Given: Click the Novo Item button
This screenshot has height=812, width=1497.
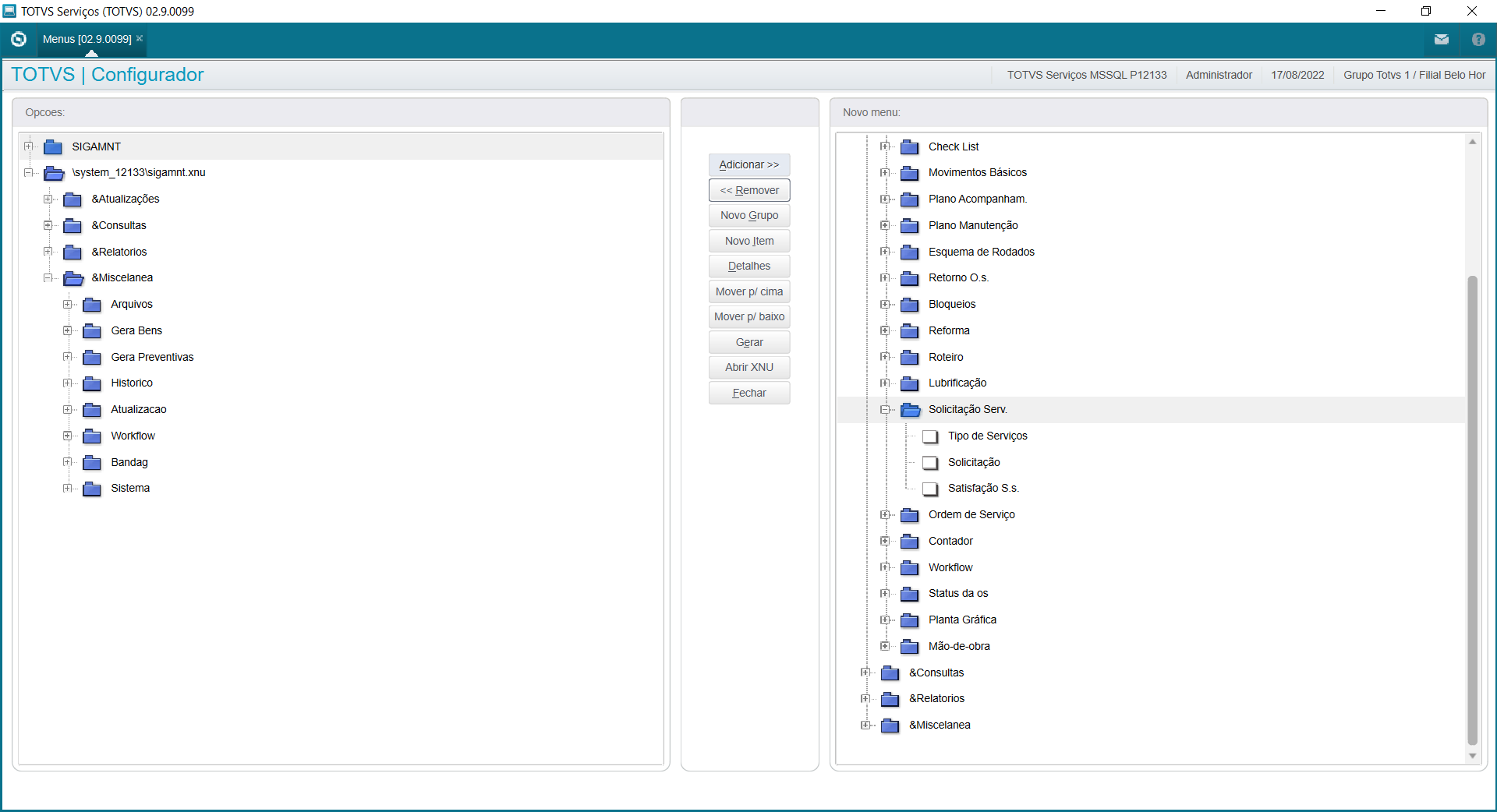Looking at the screenshot, I should pyautogui.click(x=749, y=241).
